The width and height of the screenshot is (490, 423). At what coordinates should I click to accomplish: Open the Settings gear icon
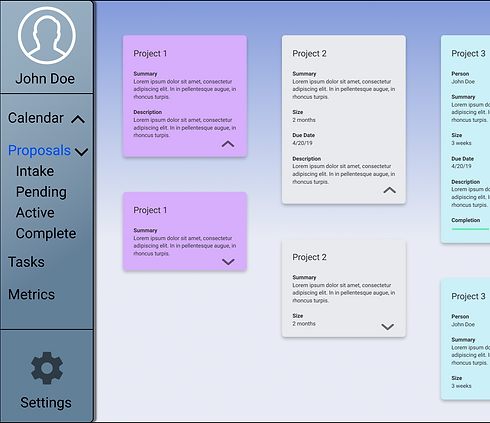(47, 368)
